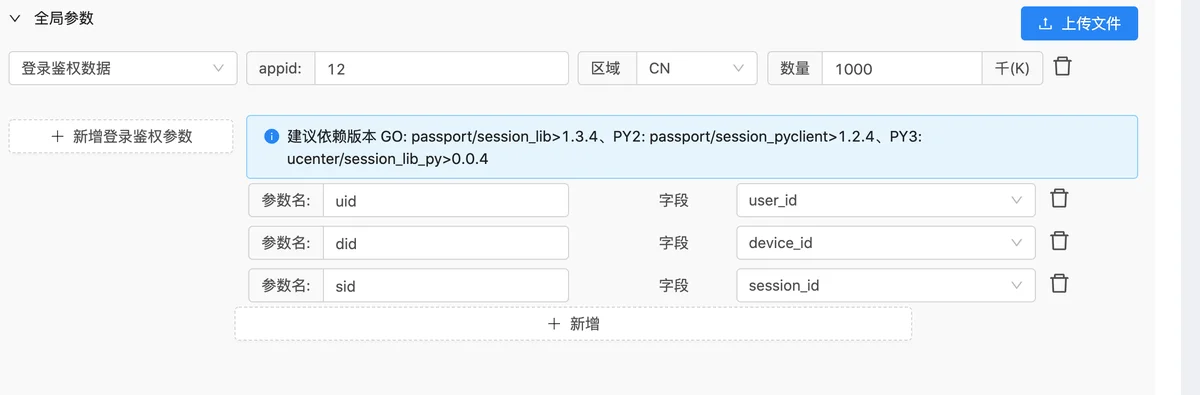Focus the 数量 input showing 1000

pyautogui.click(x=902, y=68)
